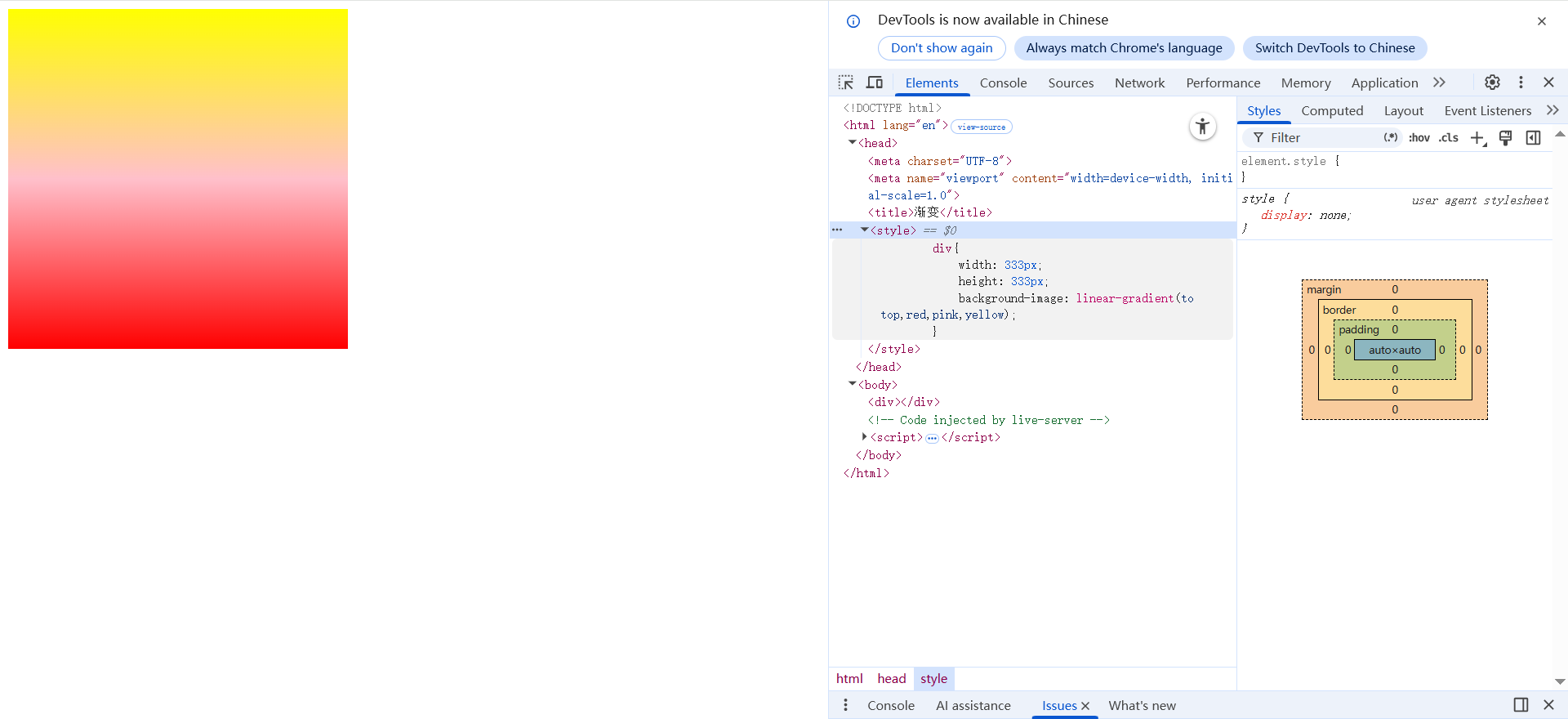Add a new style rule with the plus icon
Viewport: 1568px width, 719px height.
pos(1478,138)
